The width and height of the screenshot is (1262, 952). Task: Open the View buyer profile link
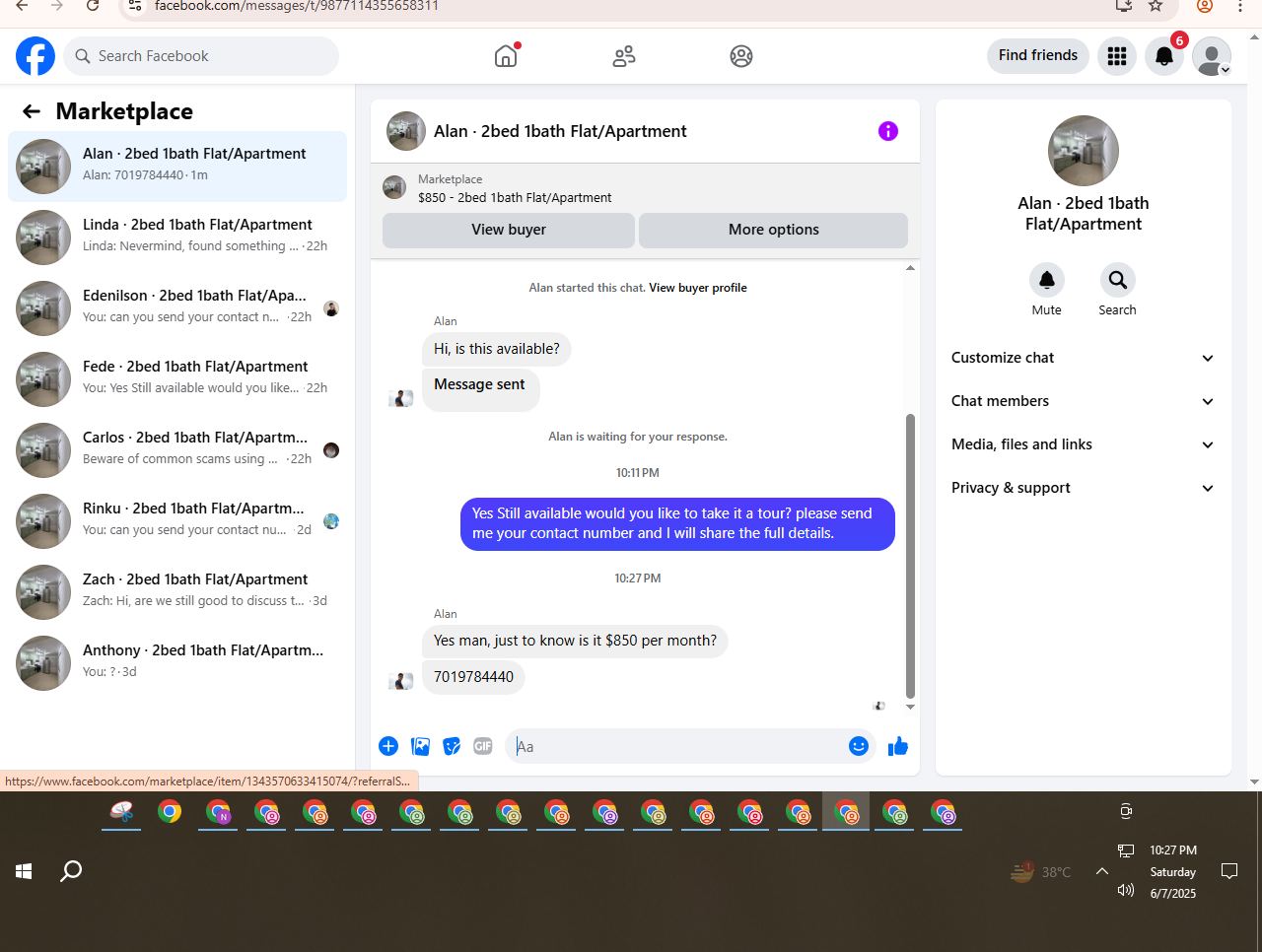click(698, 288)
